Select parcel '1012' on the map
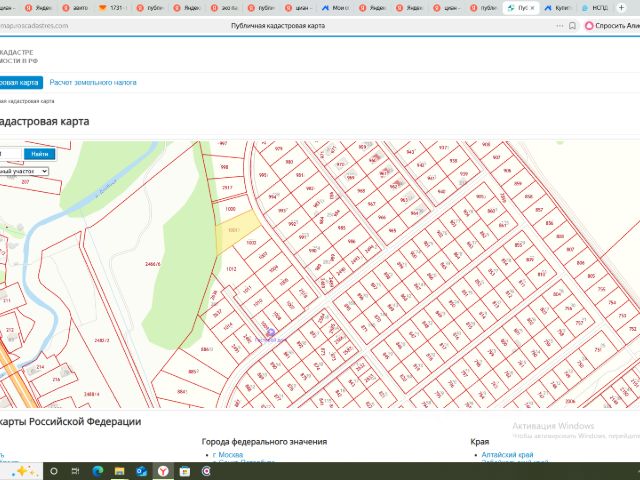Viewport: 640px width, 480px height. (231, 269)
